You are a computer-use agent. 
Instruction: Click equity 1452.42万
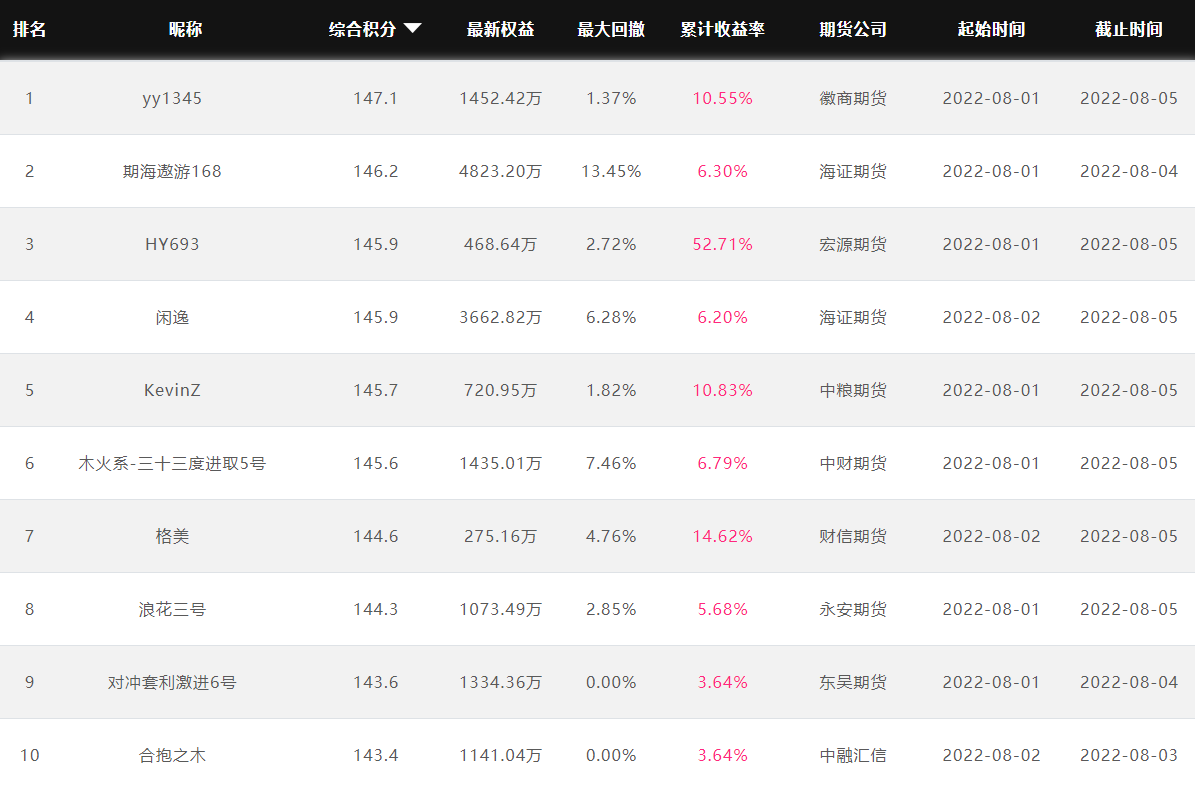pyautogui.click(x=501, y=98)
